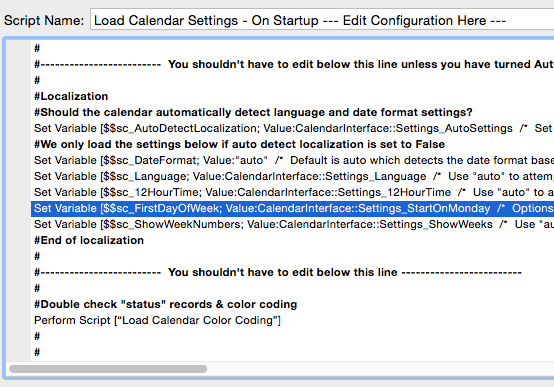The width and height of the screenshot is (554, 387).
Task: Select the Perform Script Load Calendar Color Coding step
Action: [x=157, y=320]
